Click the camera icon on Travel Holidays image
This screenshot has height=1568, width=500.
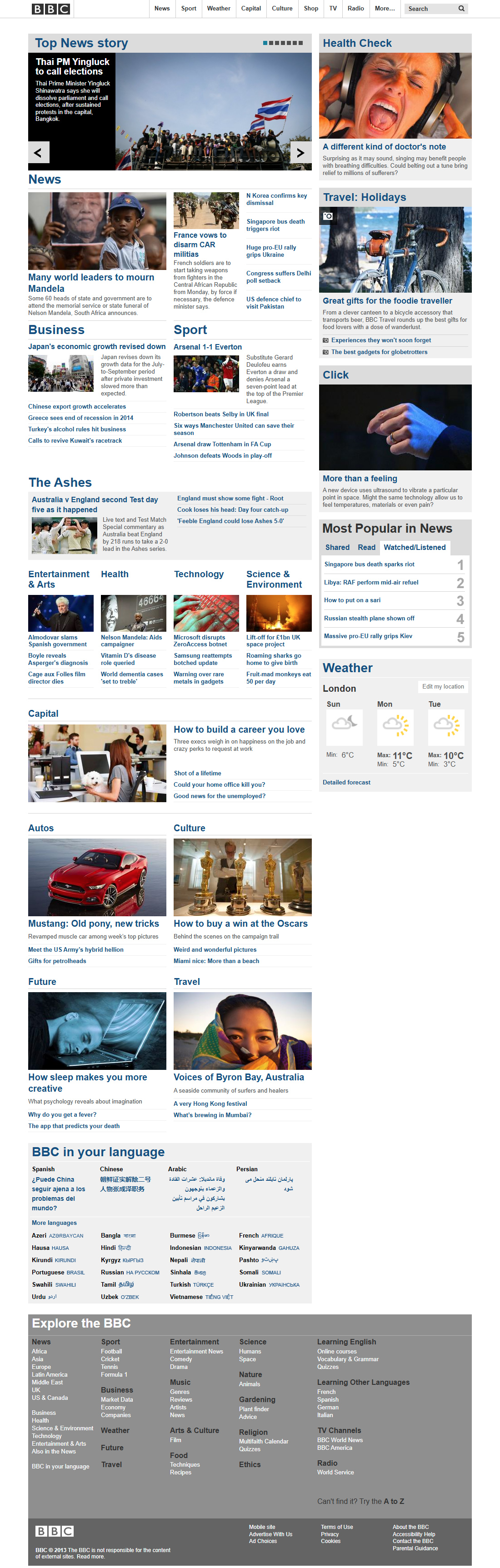tap(328, 216)
